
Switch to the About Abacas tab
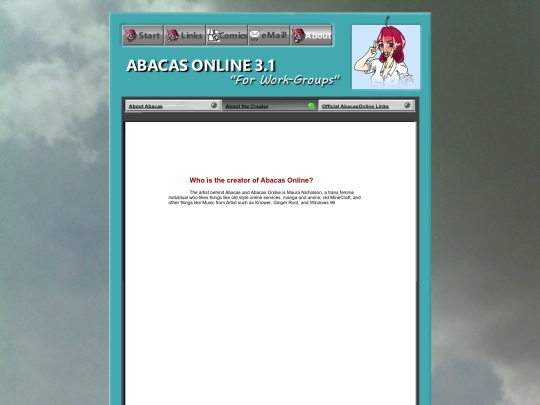point(173,106)
